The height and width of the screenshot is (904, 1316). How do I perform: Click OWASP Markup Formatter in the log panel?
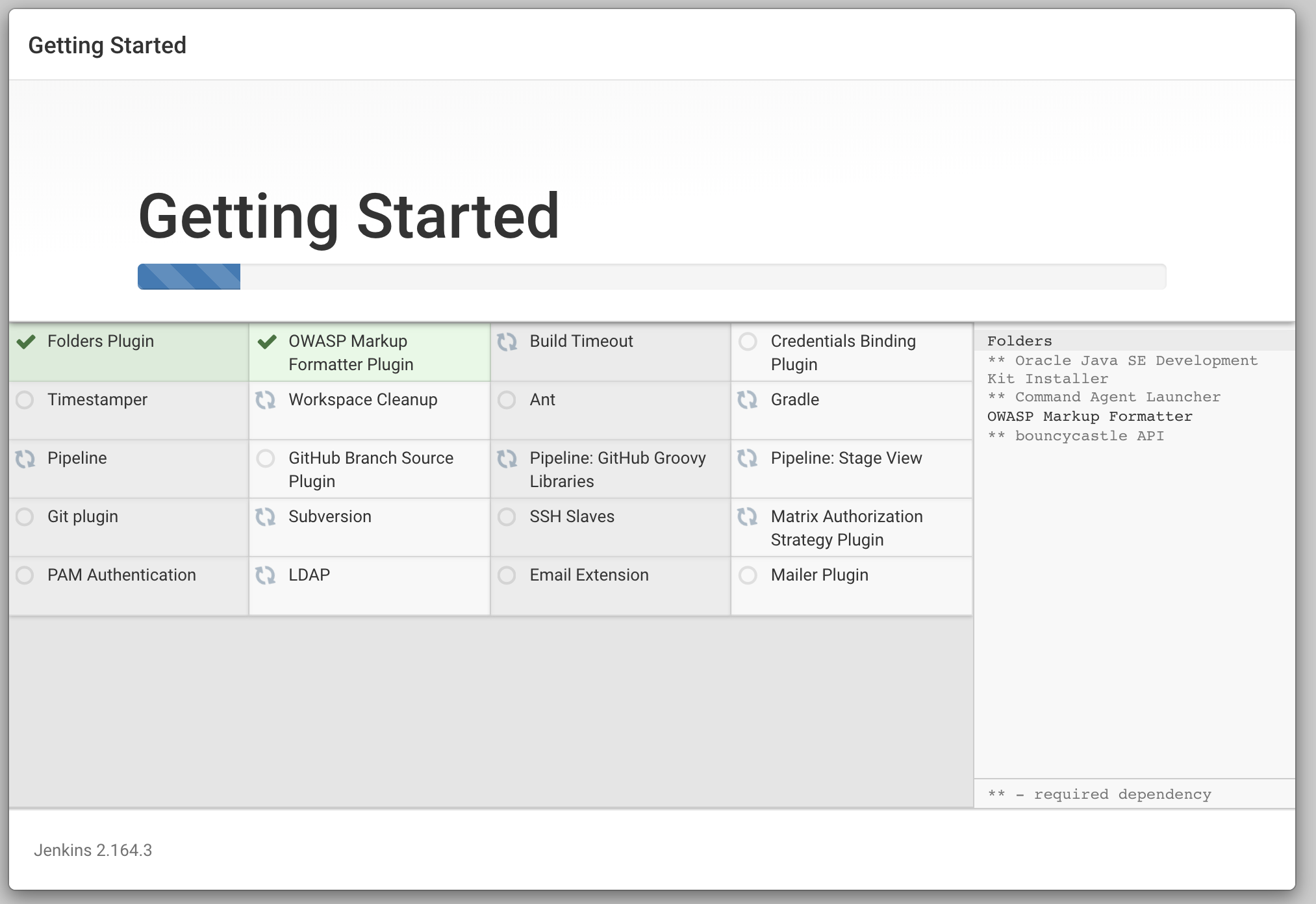tap(1089, 416)
